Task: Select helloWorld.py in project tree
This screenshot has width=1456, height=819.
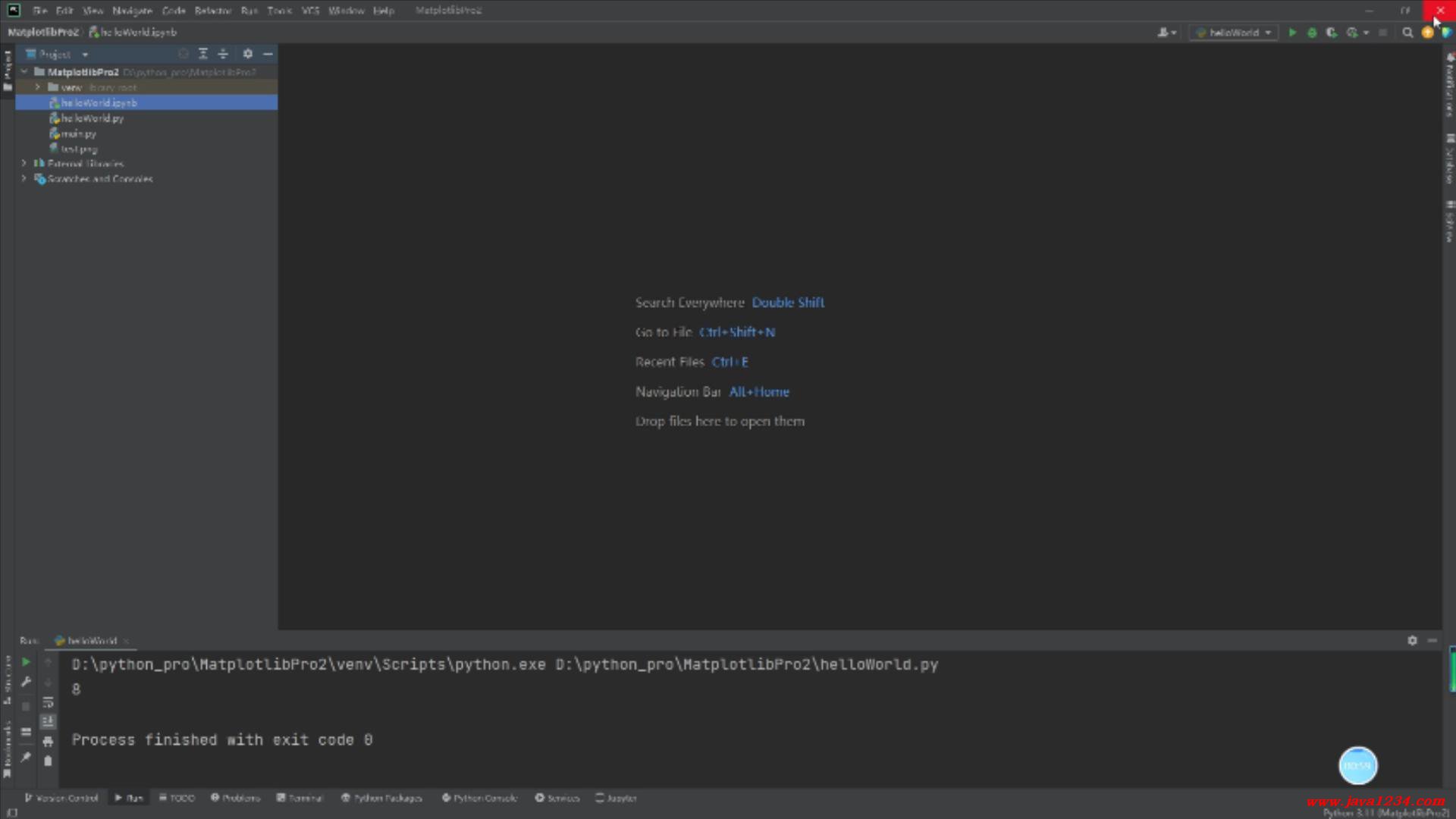Action: tap(92, 118)
